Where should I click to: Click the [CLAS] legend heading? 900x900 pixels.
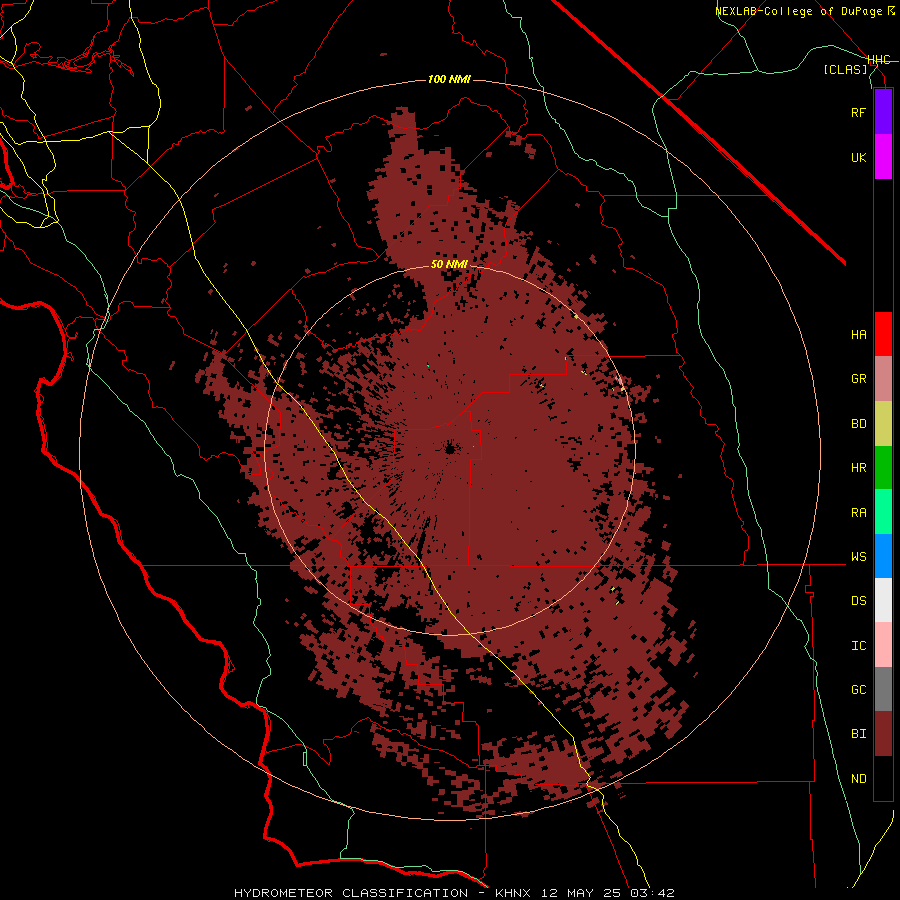pyautogui.click(x=845, y=70)
